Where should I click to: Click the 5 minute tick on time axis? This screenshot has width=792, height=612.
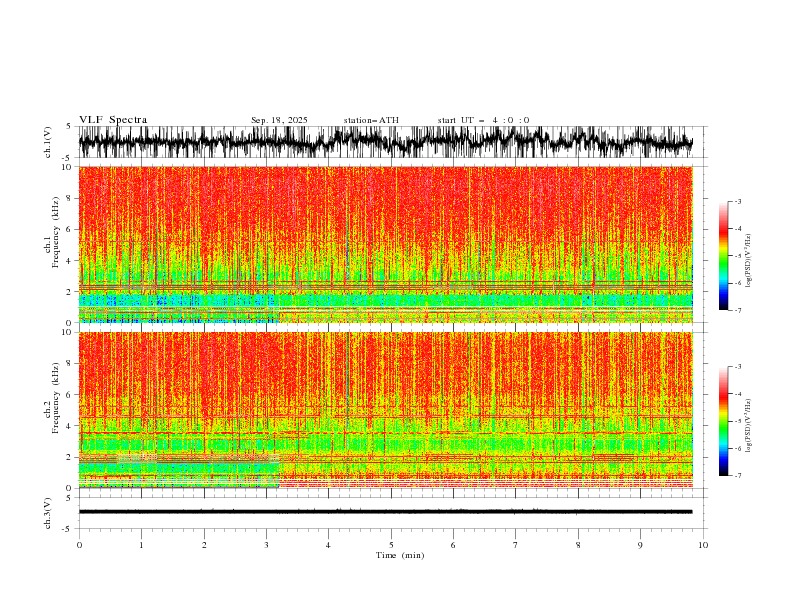(x=391, y=545)
